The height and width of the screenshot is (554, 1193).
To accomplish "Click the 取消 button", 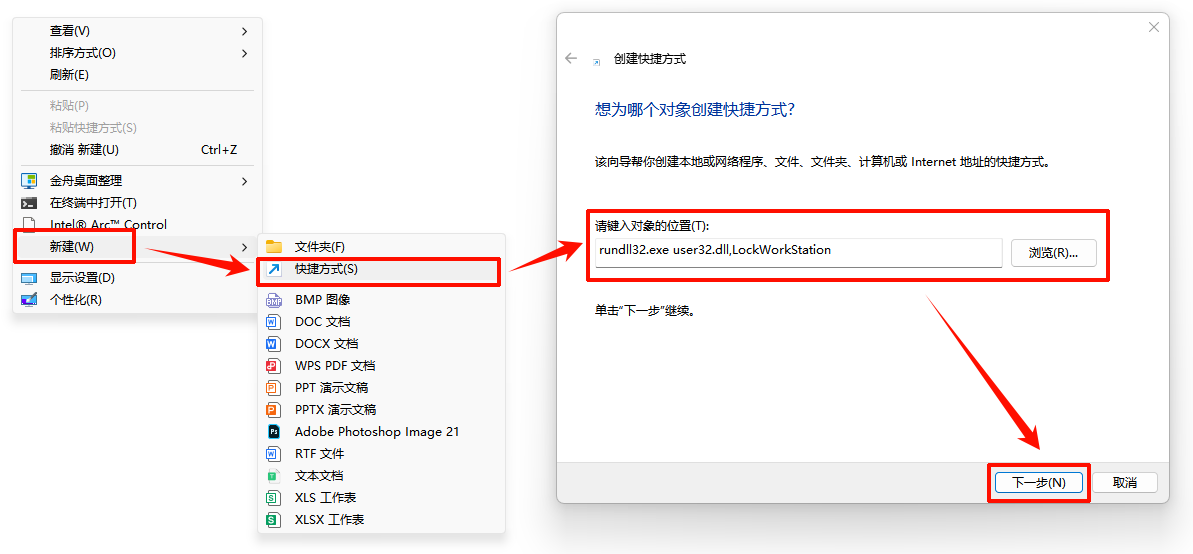I will click(1125, 482).
